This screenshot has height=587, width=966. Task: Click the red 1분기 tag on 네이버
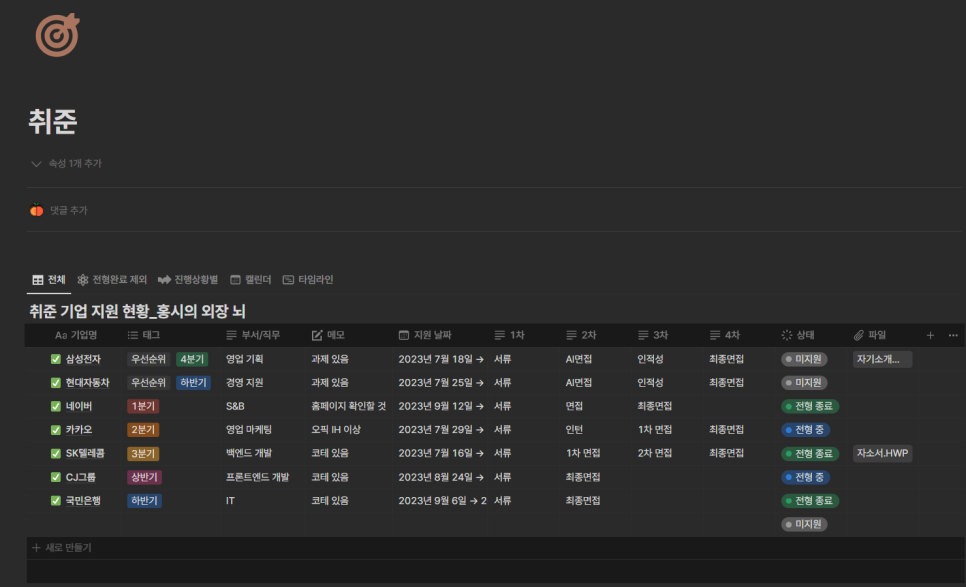point(143,406)
